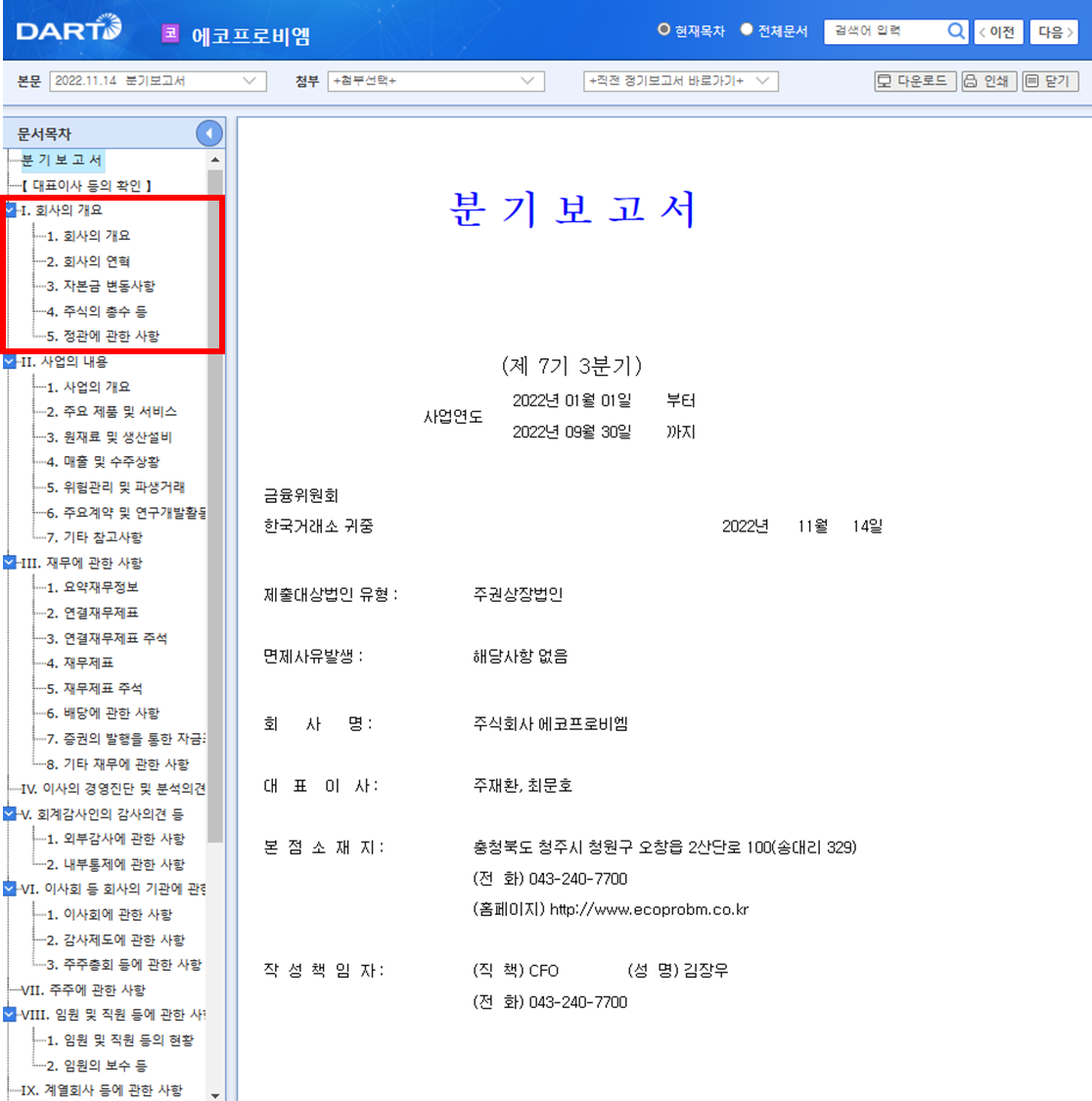1092x1101 pixels.
Task: Open 6. 주요계약 및 연구개발활동 item
Action: coord(125,513)
